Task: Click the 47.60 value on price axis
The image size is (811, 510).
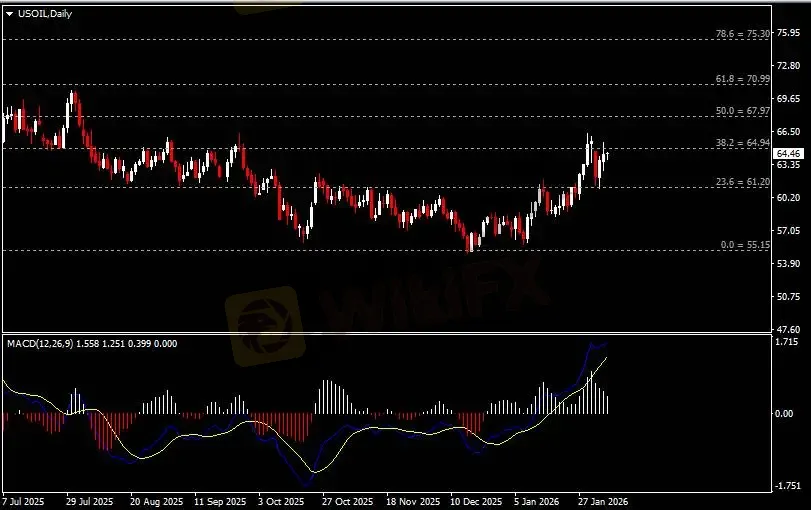Action: tap(789, 329)
